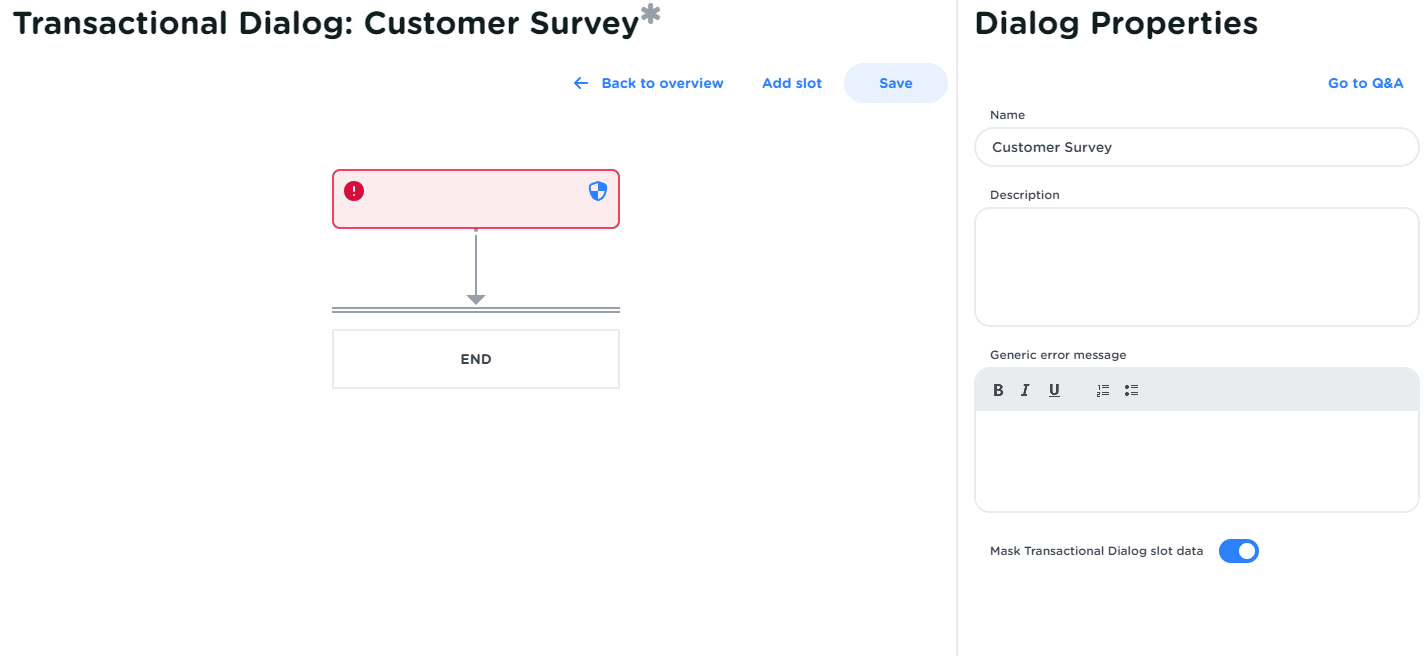The width and height of the screenshot is (1428, 656).
Task: Click into the Description text box
Action: tap(1196, 266)
